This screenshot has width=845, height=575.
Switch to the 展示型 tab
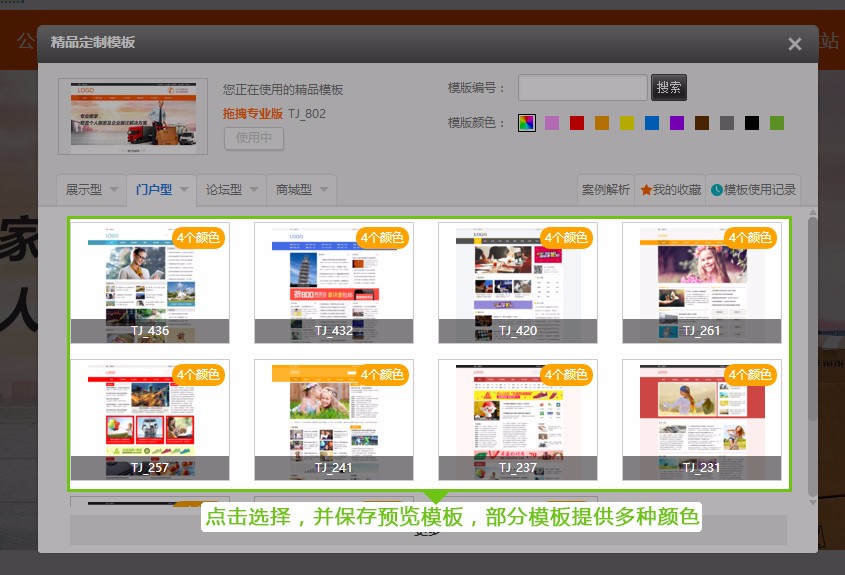click(84, 190)
